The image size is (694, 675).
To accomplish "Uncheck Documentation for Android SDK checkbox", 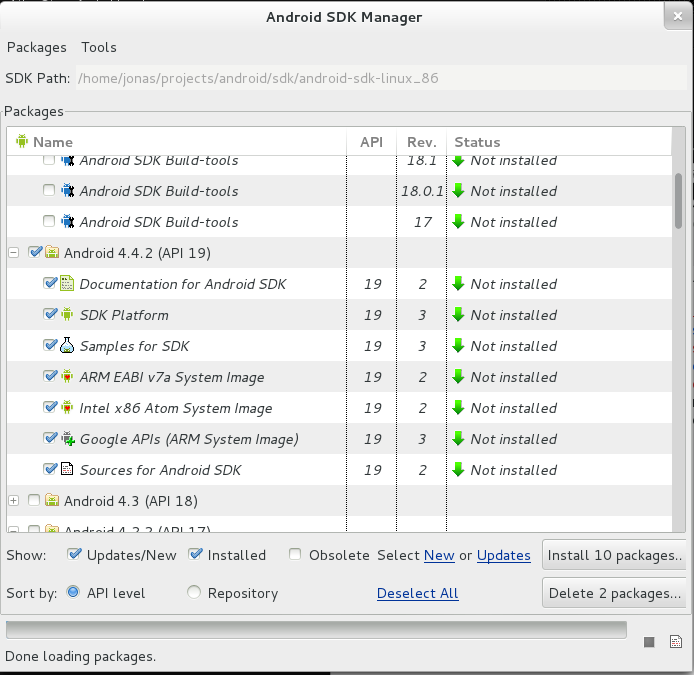I will [x=50, y=283].
